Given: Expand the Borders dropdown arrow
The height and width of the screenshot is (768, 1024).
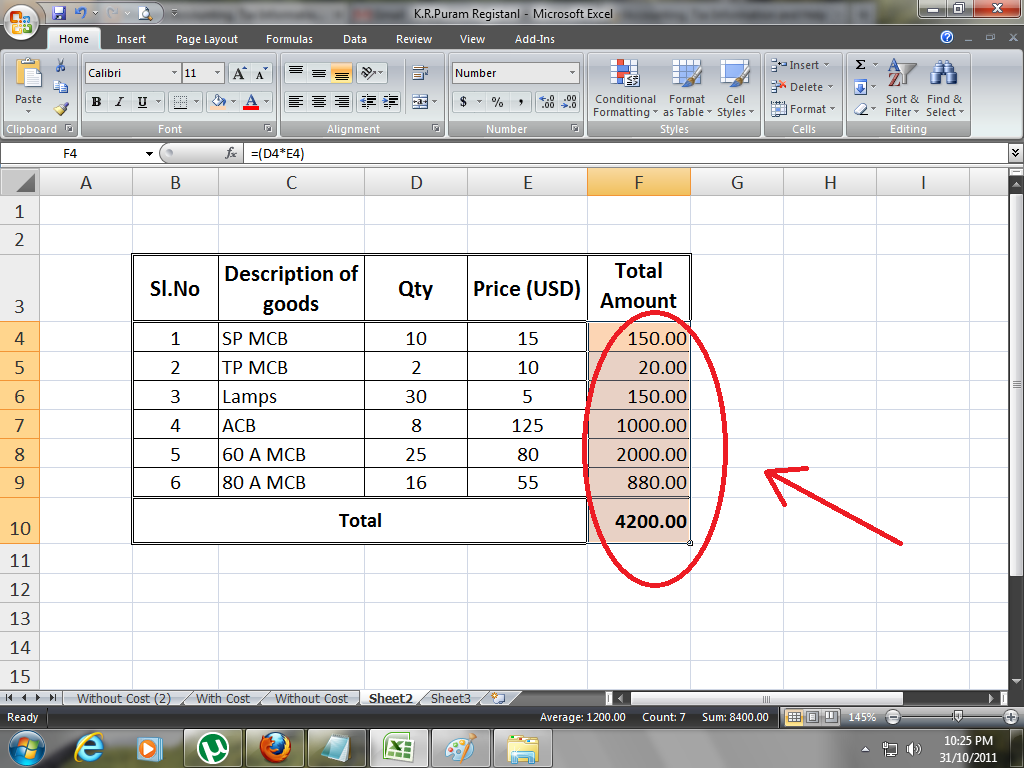Looking at the screenshot, I should 196,101.
